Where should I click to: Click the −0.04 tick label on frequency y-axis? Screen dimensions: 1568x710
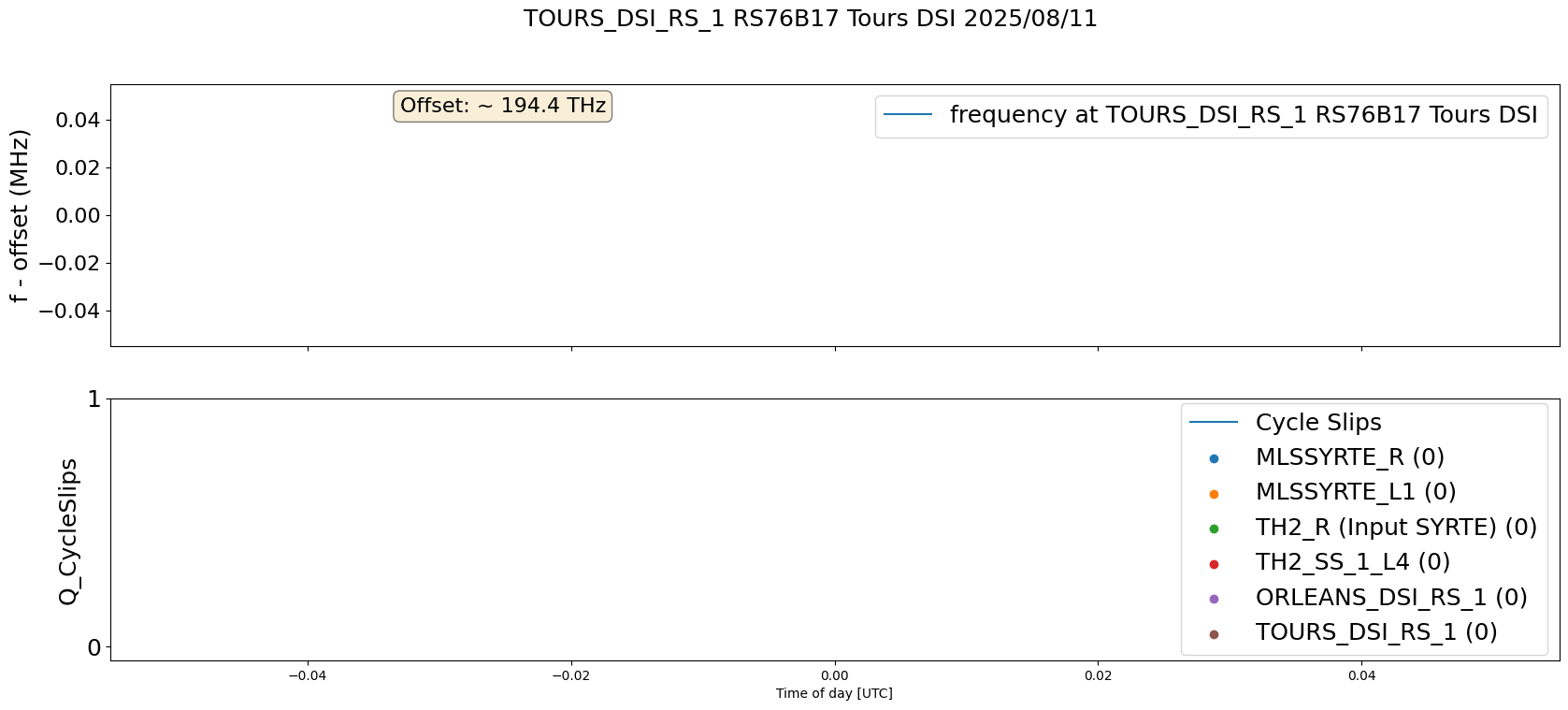click(69, 311)
